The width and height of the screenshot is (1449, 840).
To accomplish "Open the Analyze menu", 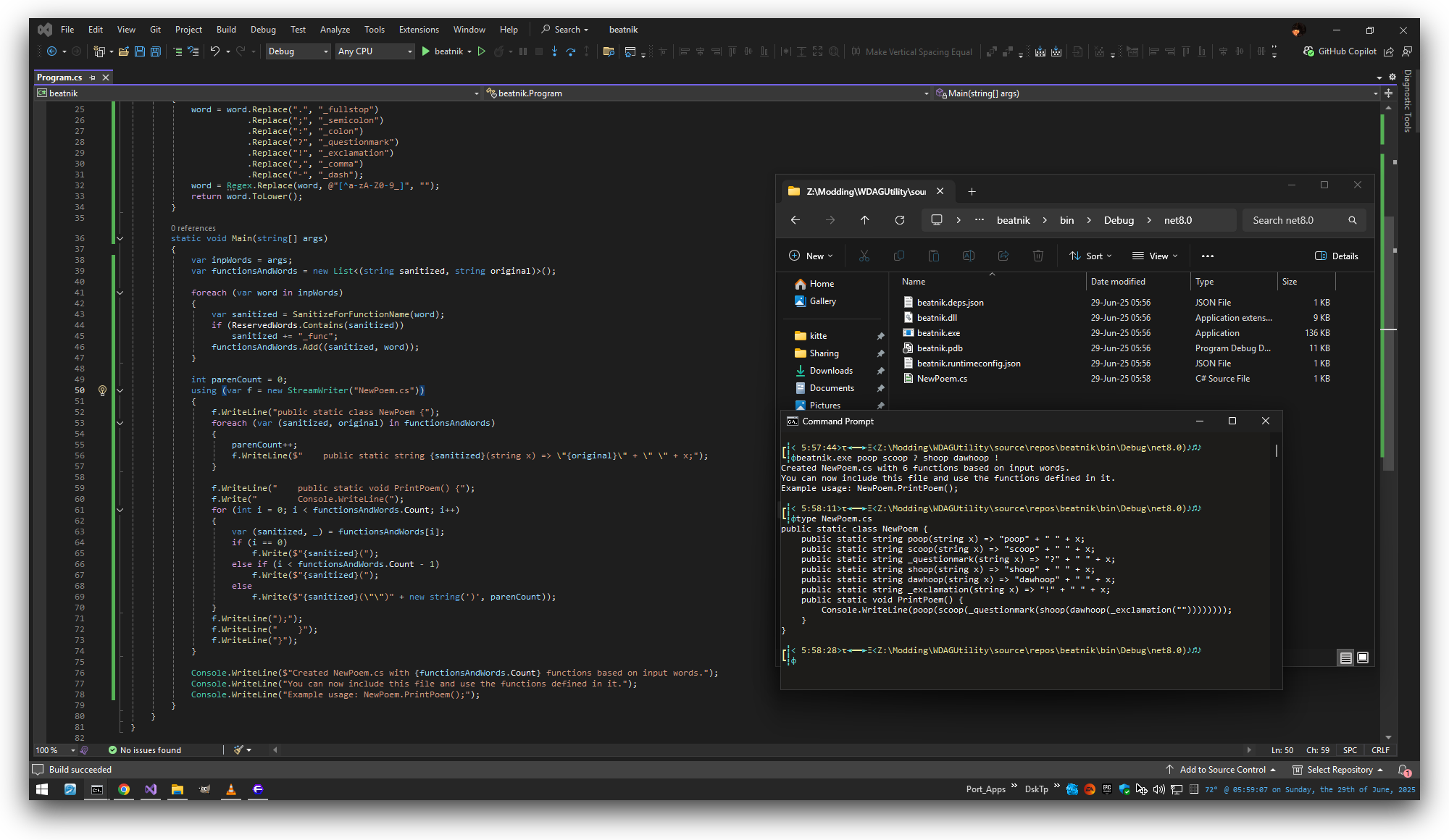I will [x=335, y=30].
